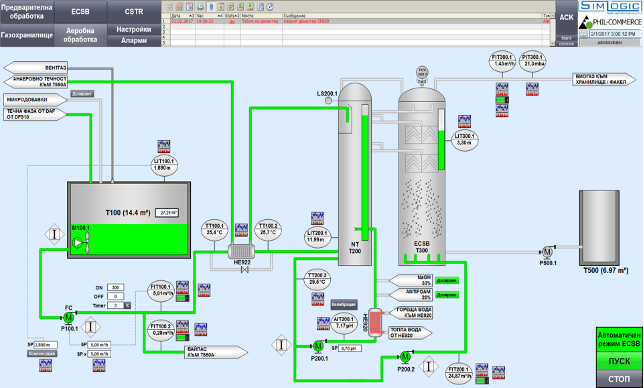Image resolution: width=644 pixels, height=388 pixels.
Task: Click print icon in alarm toolbar
Action: point(200,7)
